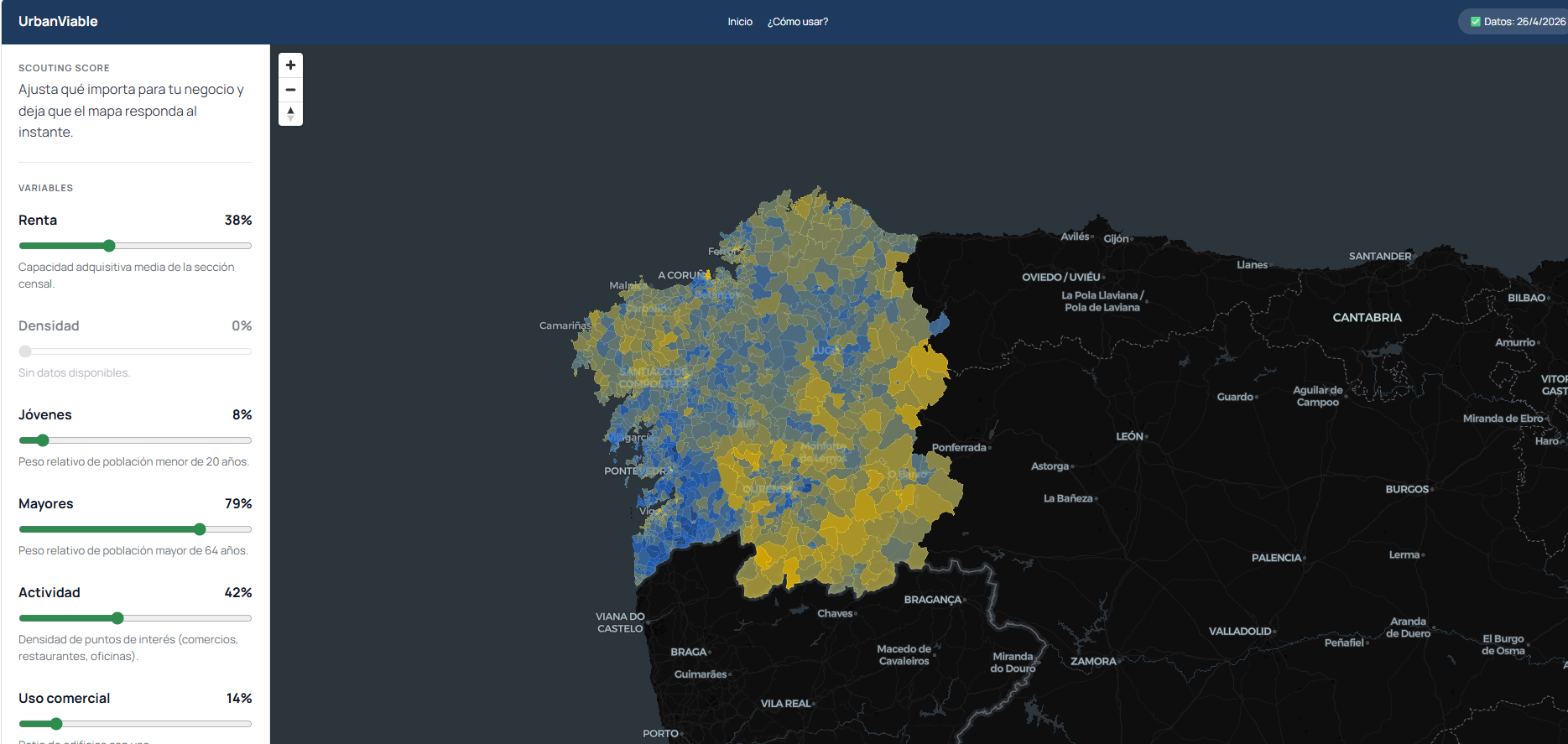This screenshot has height=744, width=1568.
Task: Click the VALLADOLID label on map
Action: (1240, 631)
